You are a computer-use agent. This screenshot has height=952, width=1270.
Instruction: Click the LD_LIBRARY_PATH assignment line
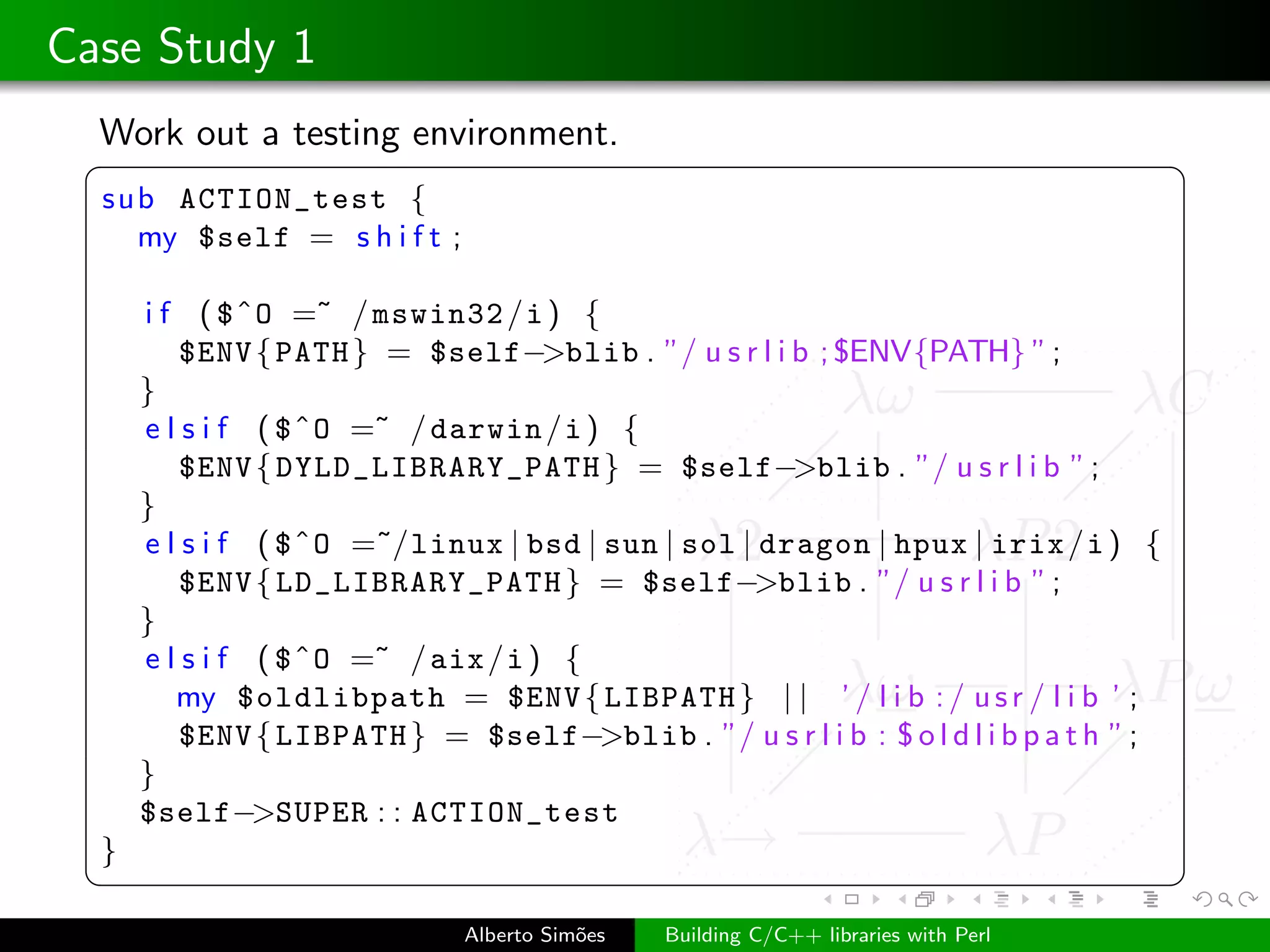620,583
